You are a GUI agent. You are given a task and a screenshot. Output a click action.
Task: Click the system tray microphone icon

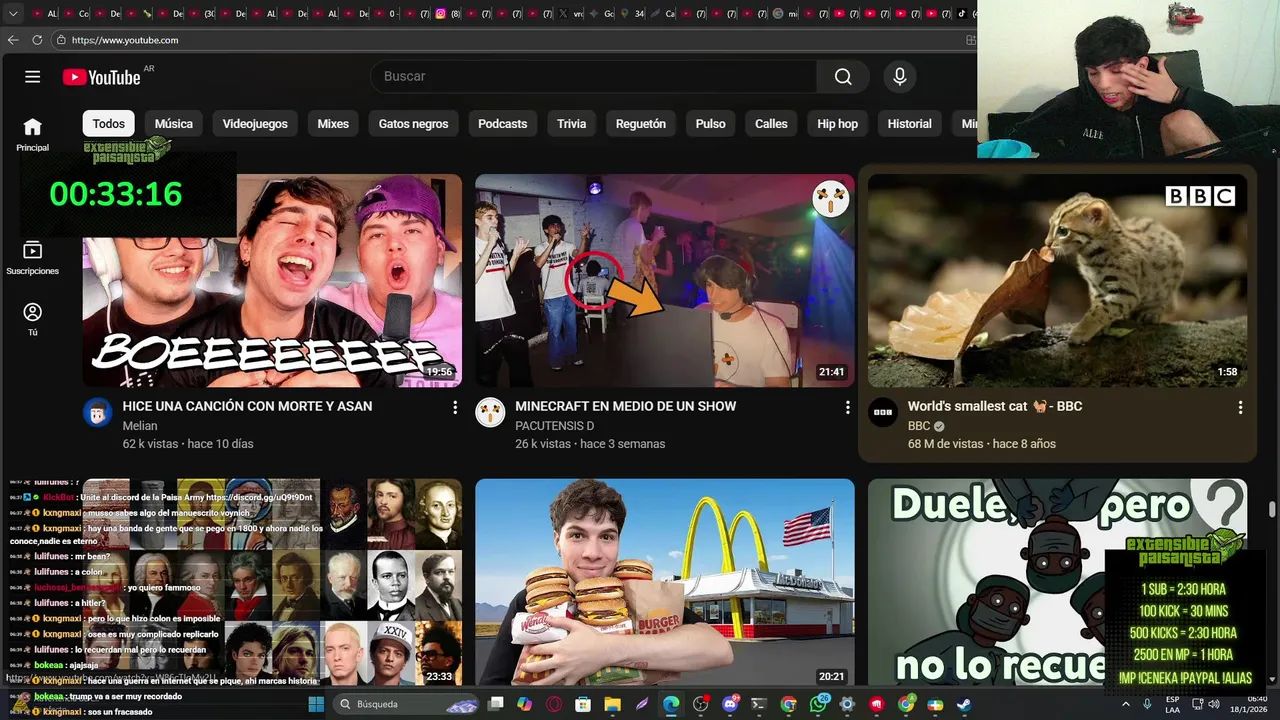(1147, 704)
